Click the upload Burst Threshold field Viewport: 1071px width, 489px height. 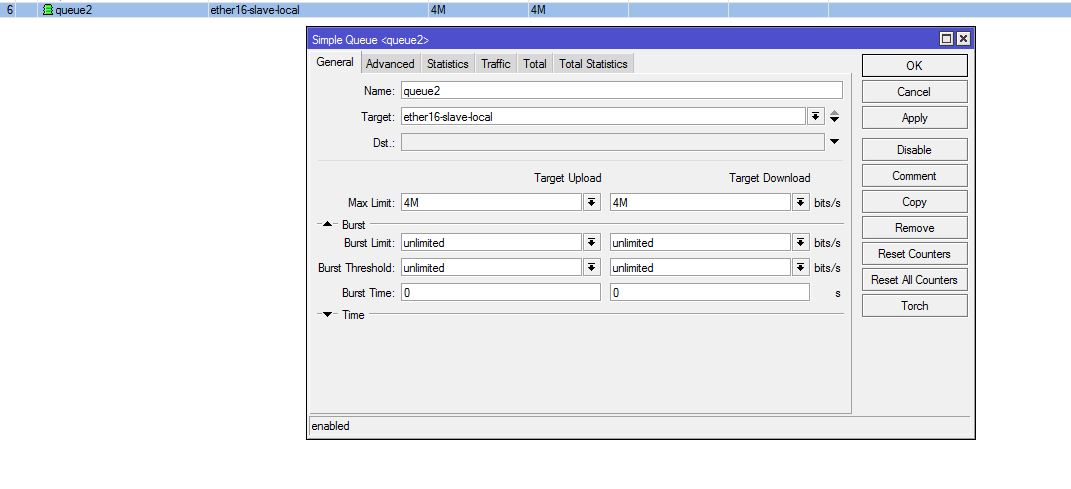coord(491,268)
